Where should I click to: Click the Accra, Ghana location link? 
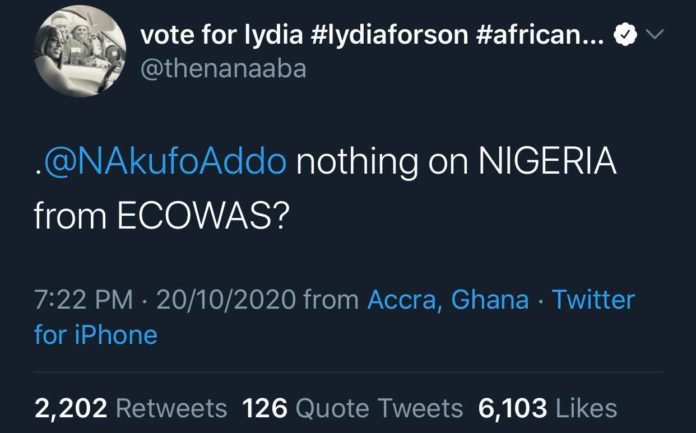click(x=448, y=300)
